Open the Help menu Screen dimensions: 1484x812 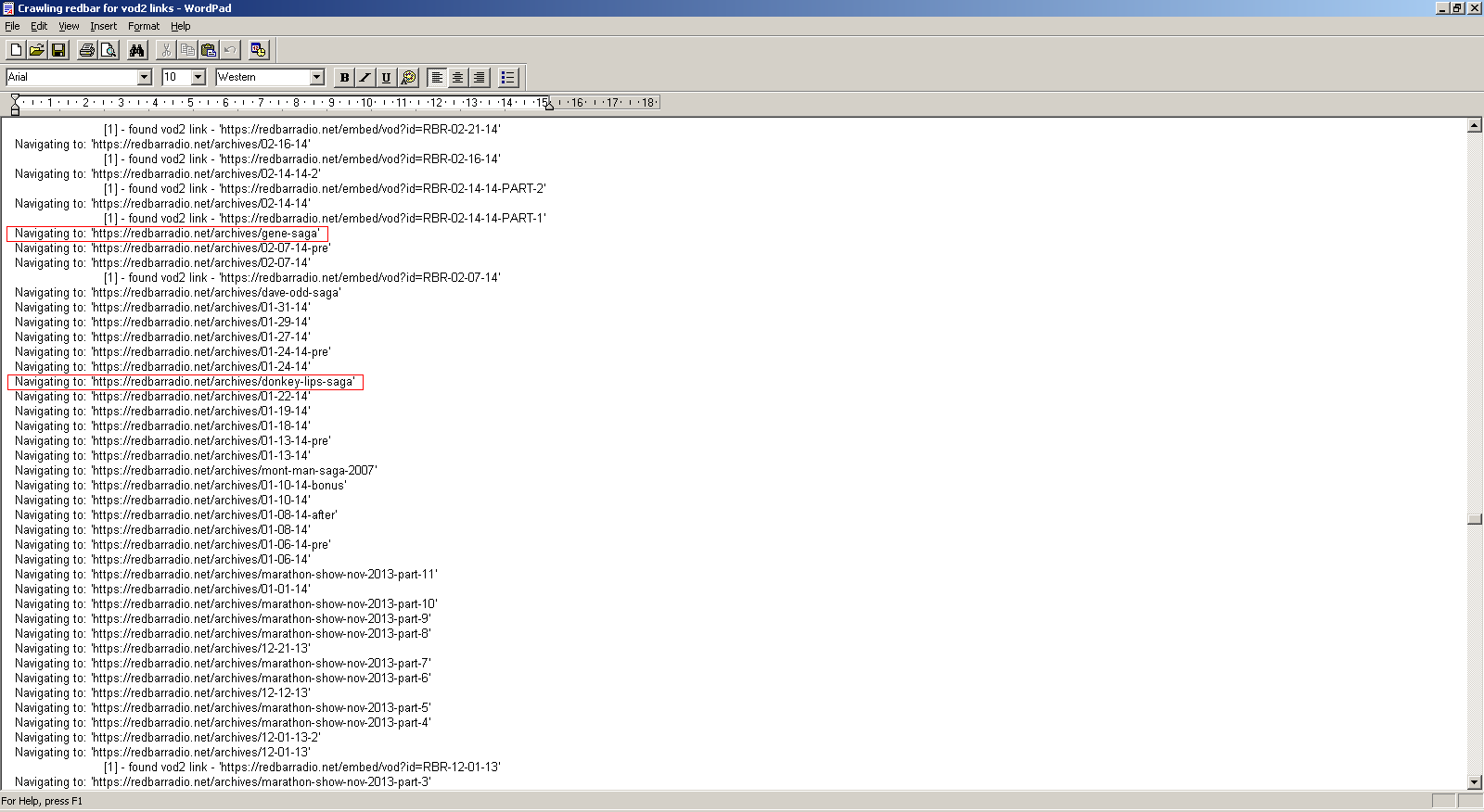[181, 26]
